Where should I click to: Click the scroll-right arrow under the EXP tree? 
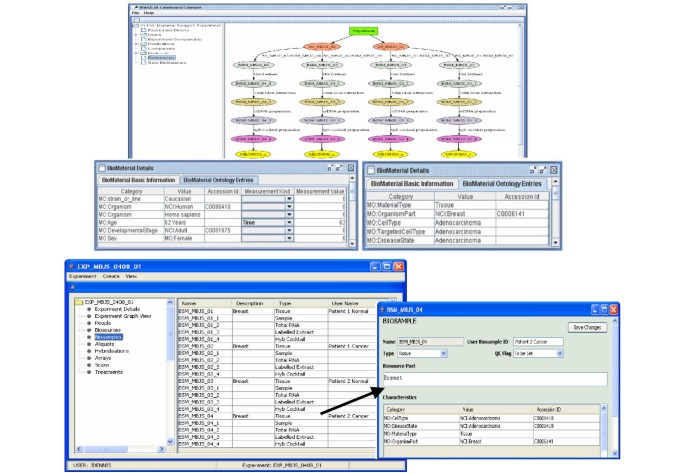161,449
